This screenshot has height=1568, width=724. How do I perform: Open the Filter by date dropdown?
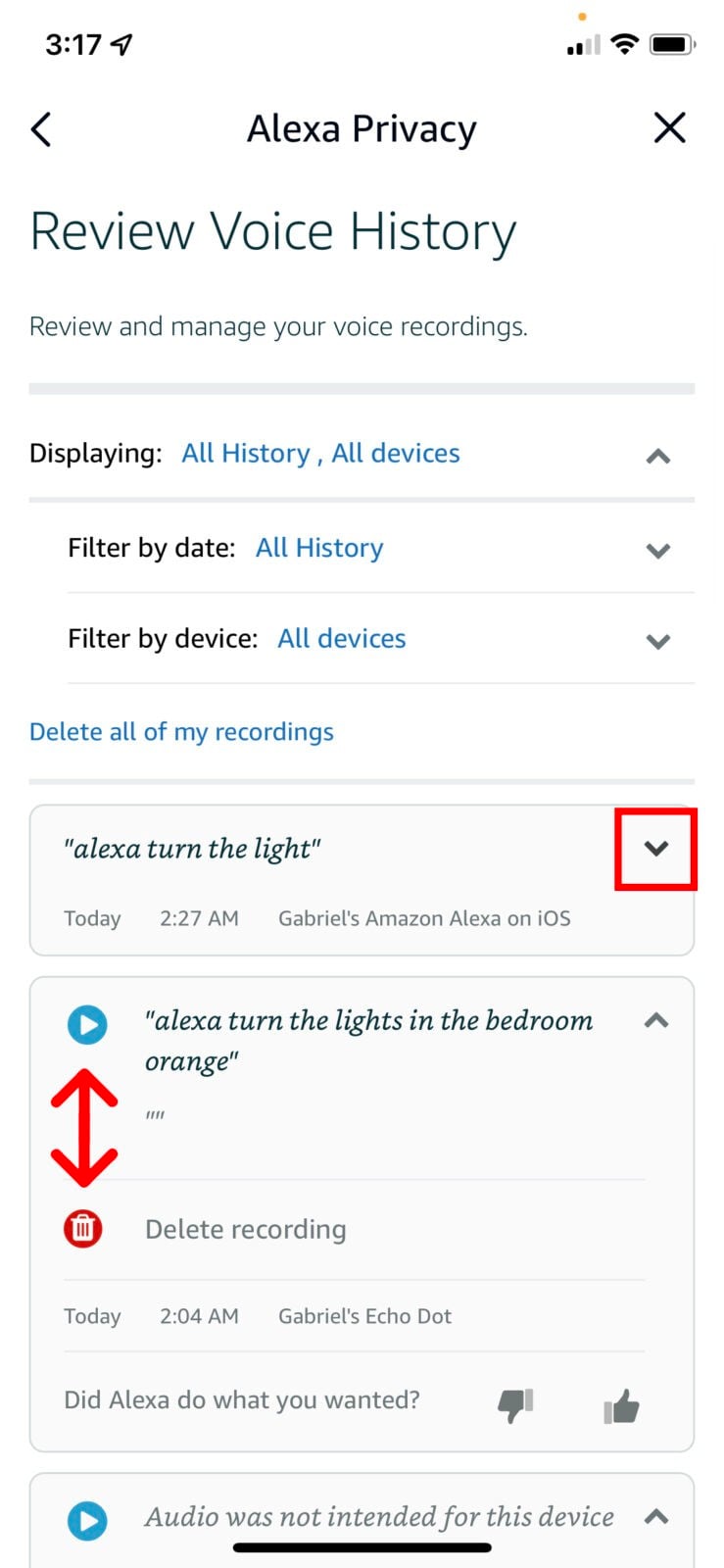click(x=657, y=551)
